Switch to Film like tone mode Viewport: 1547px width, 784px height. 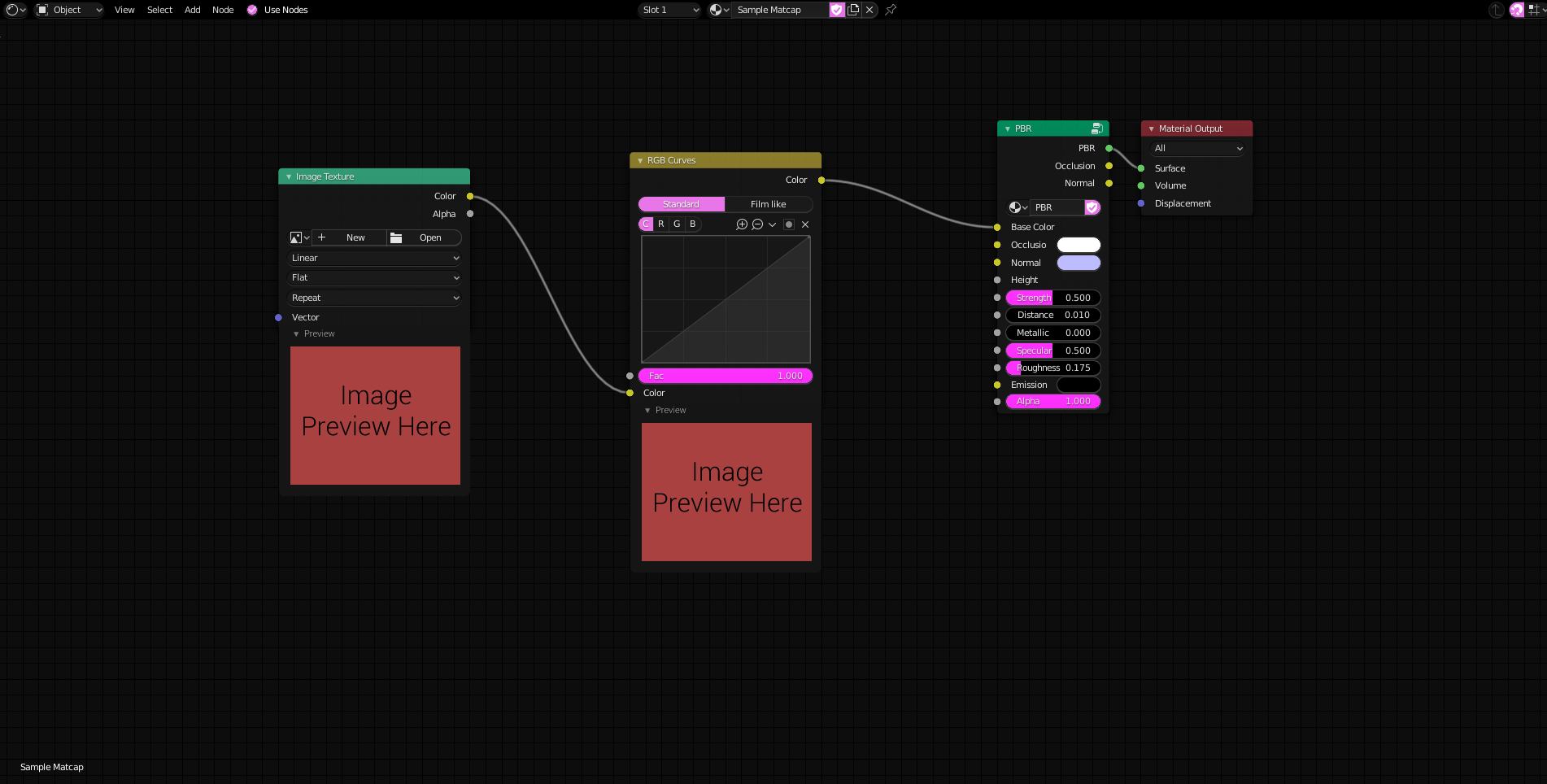point(768,204)
